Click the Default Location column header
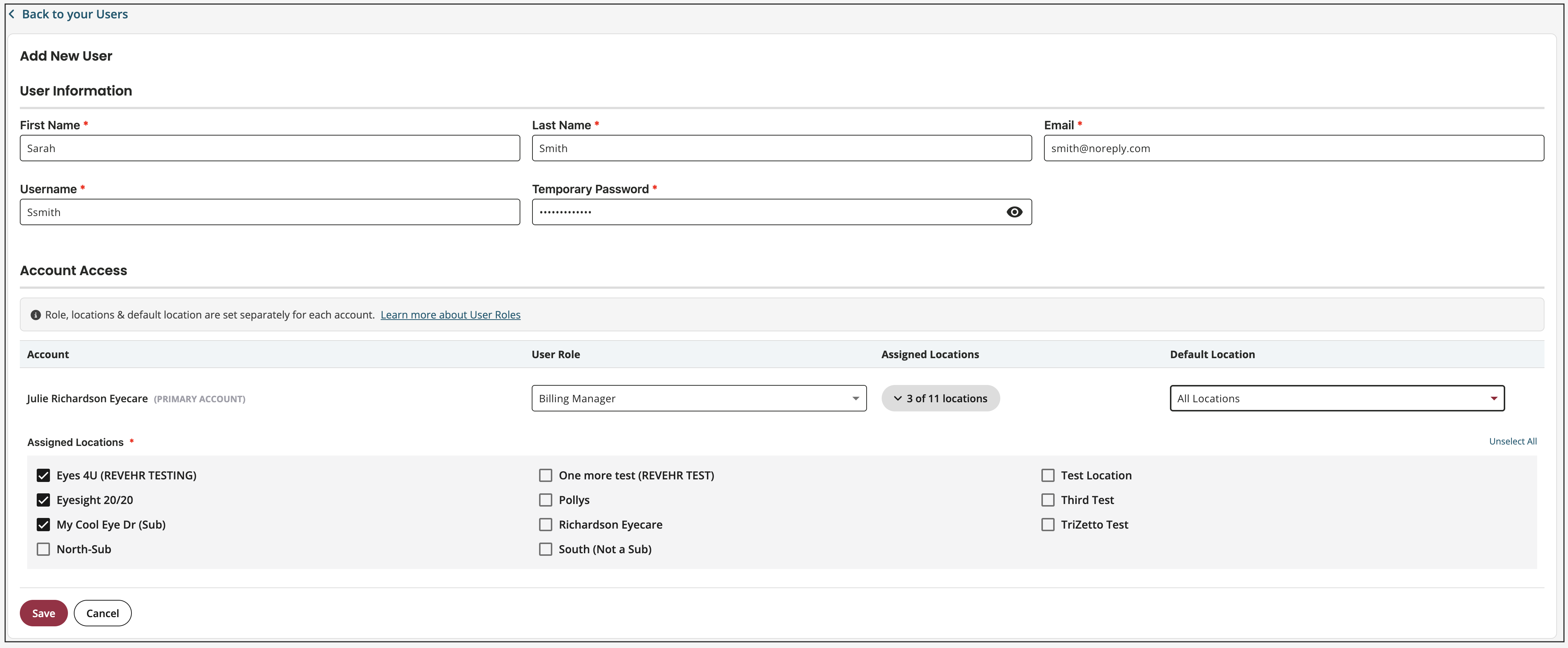 point(1213,354)
